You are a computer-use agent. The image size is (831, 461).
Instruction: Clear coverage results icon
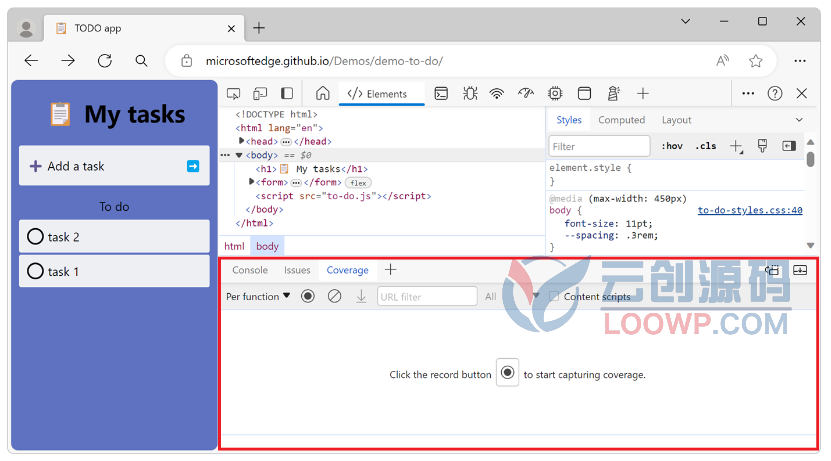pos(334,296)
